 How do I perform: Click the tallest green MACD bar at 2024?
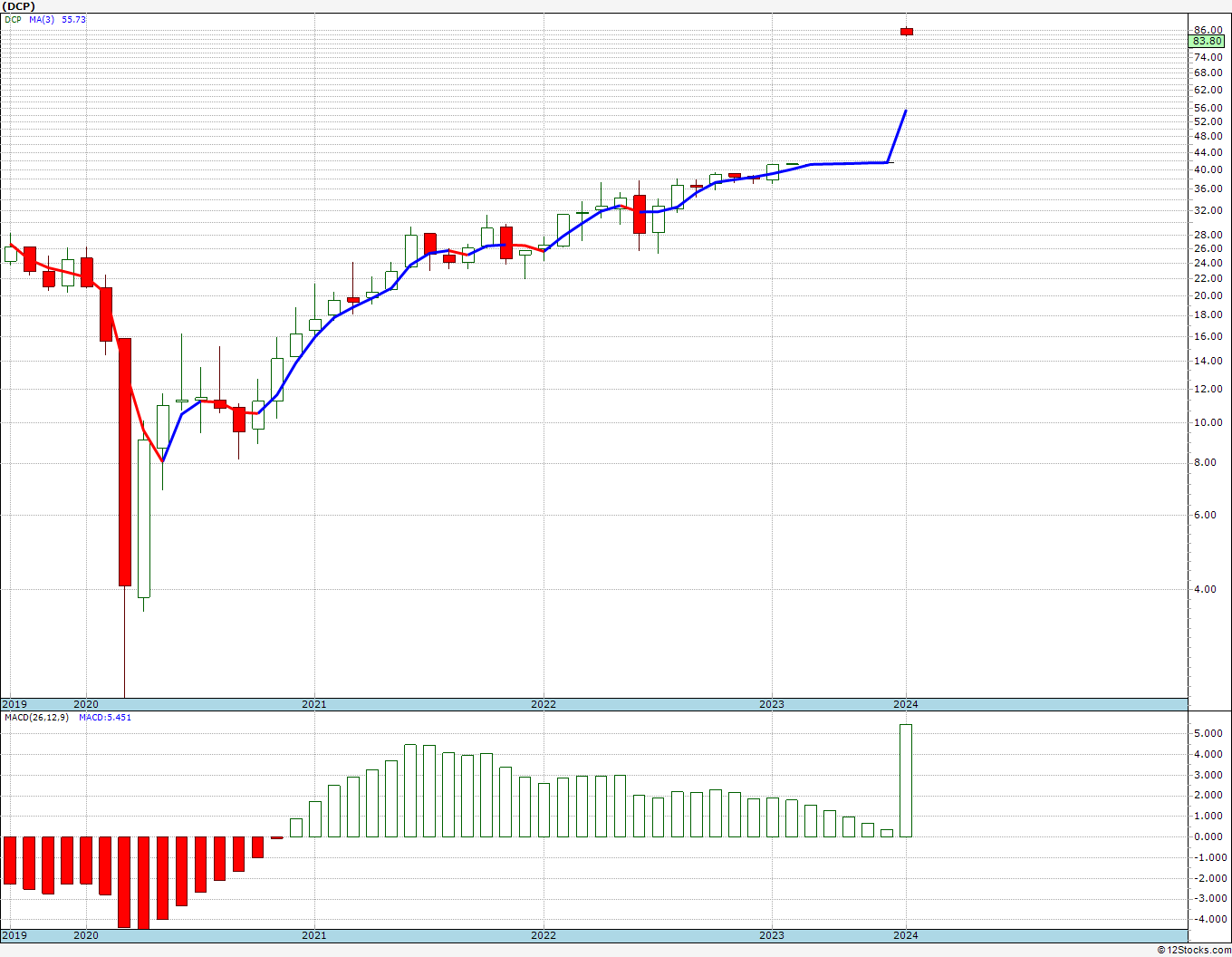pos(906,780)
